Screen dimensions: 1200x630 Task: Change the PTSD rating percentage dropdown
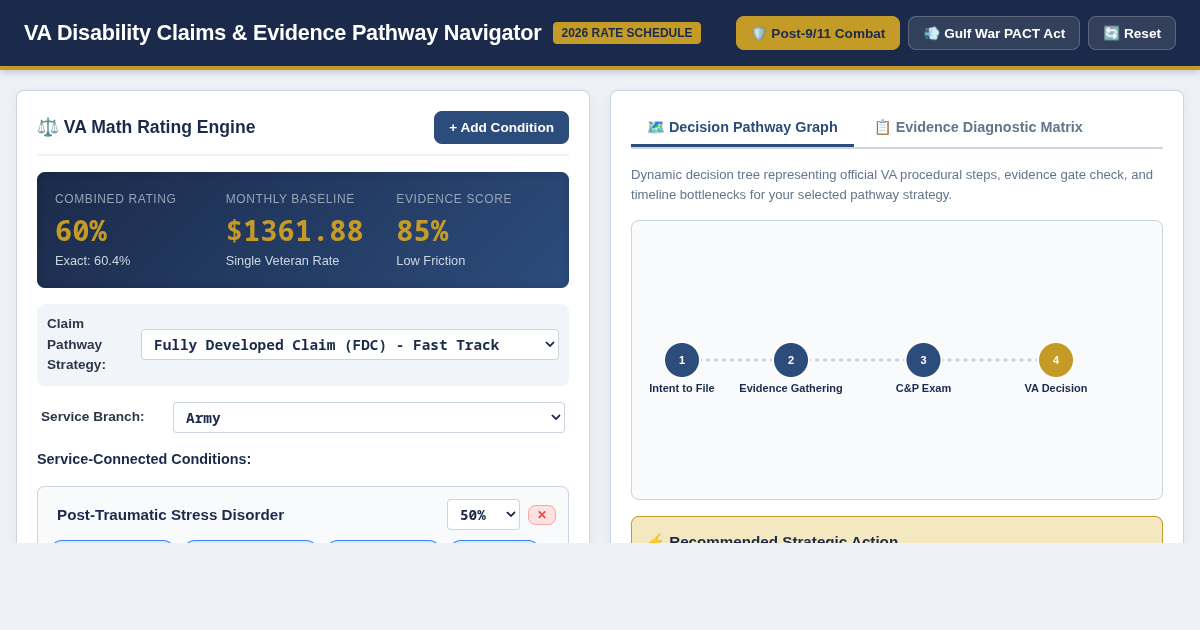[x=483, y=514]
